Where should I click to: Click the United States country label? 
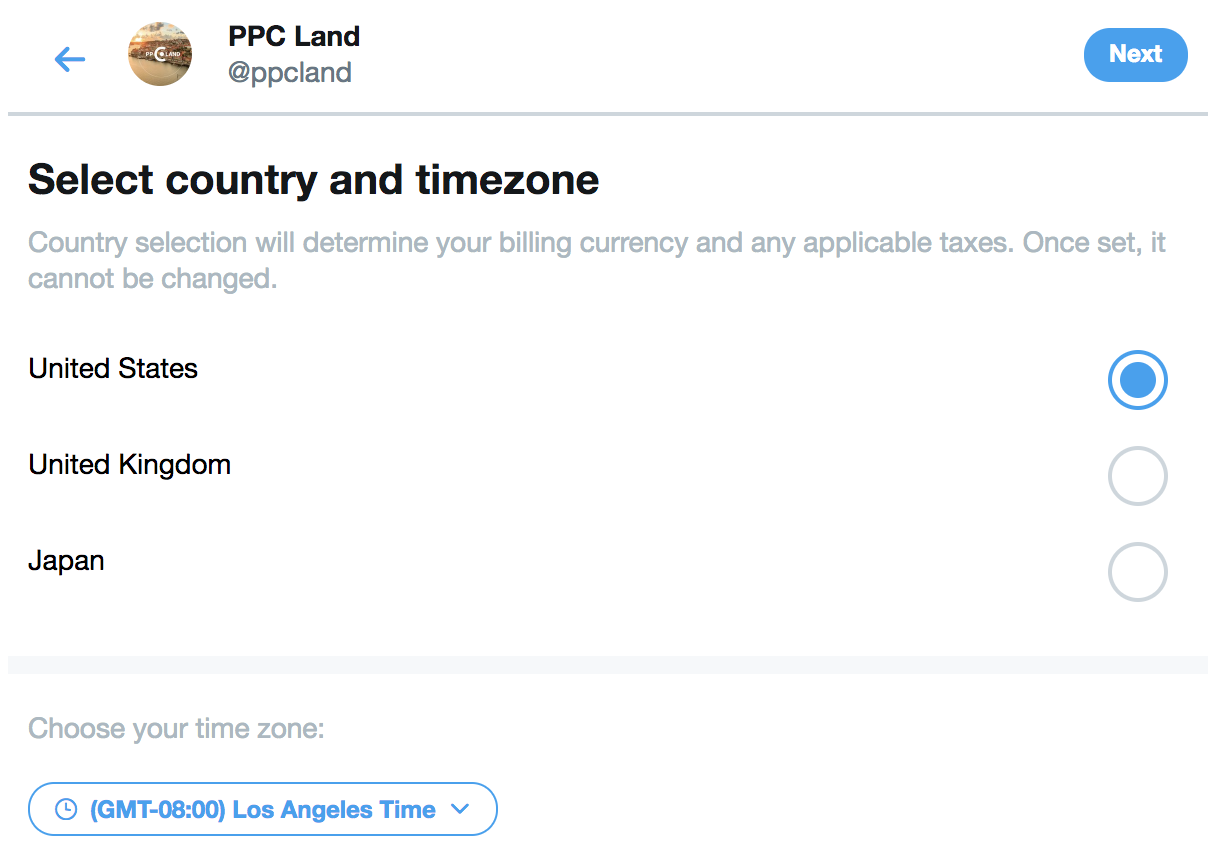coord(113,369)
